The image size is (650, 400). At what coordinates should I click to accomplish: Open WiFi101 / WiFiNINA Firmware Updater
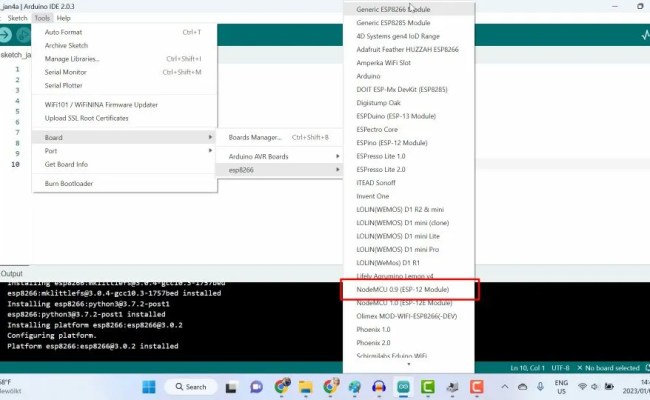tap(124, 104)
